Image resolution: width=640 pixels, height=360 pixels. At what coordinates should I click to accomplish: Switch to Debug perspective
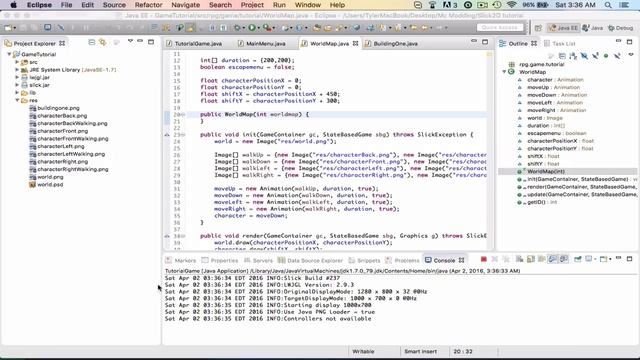click(620, 28)
